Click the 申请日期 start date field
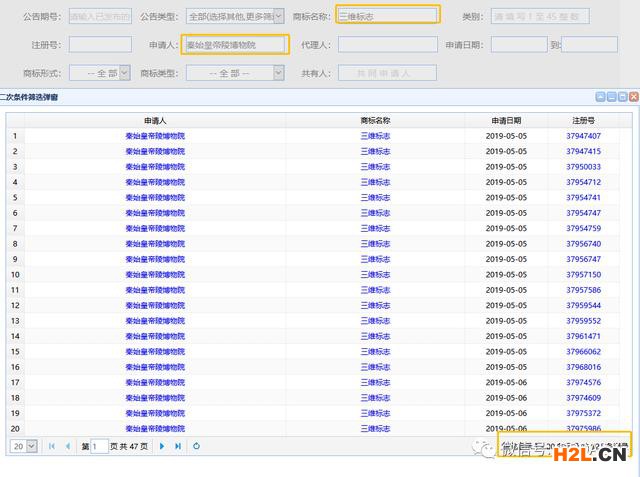The height and width of the screenshot is (477, 640). [x=519, y=44]
